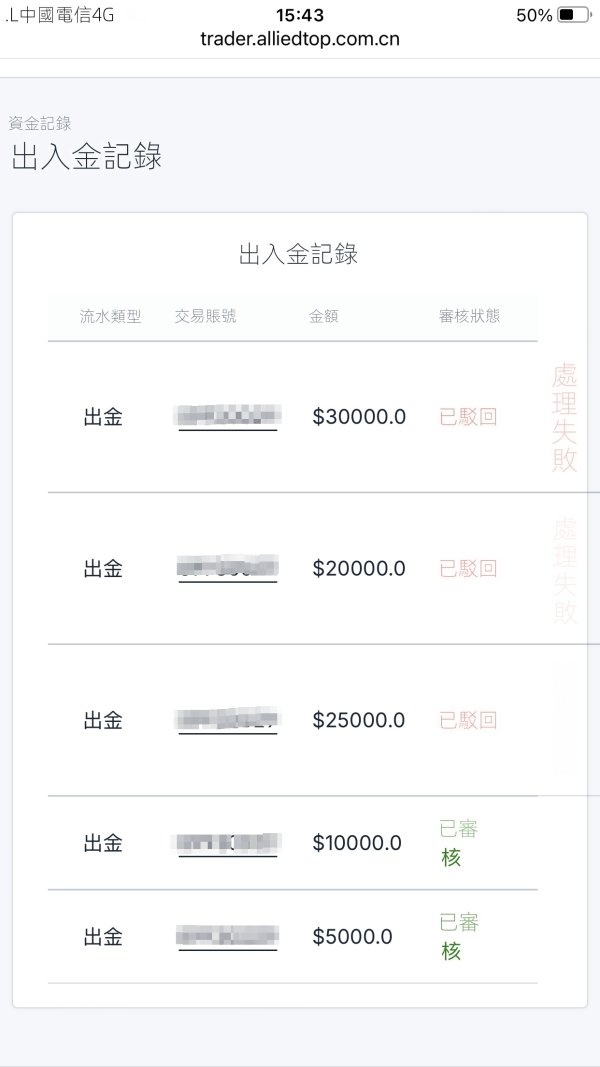Click the 金額 column header
Screen dimensions: 600x1067
(x=323, y=316)
